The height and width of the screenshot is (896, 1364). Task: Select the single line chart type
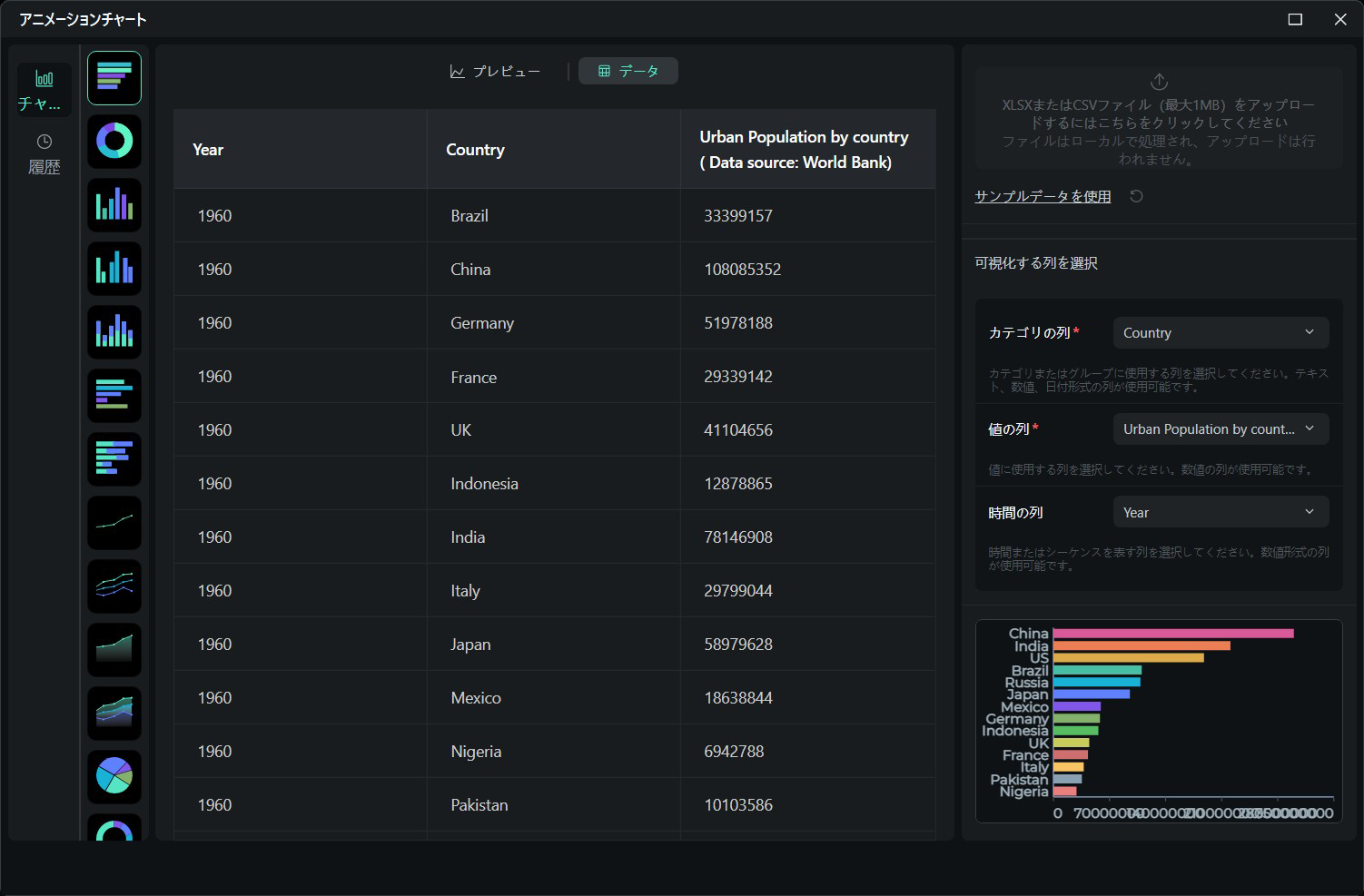pos(114,523)
